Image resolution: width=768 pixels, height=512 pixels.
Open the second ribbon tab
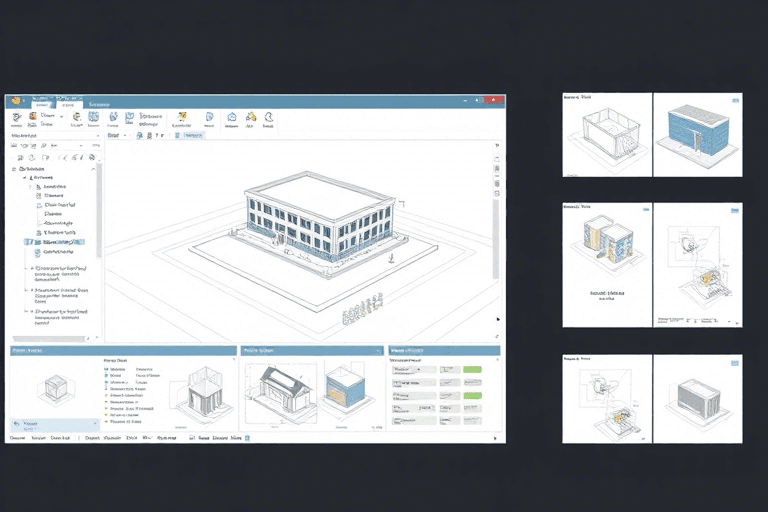coord(68,104)
